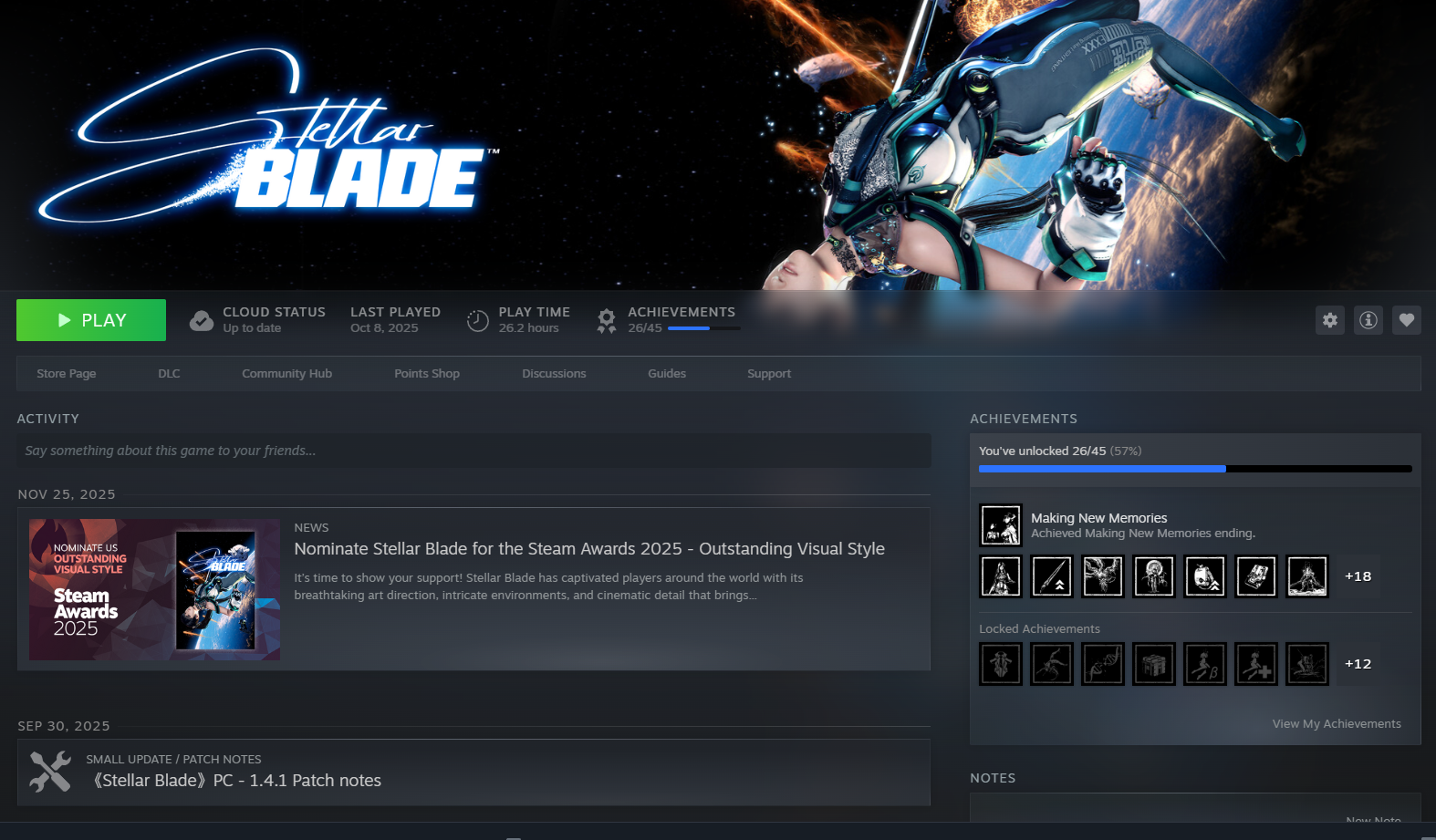This screenshot has height=840, width=1436.
Task: Click the 'SEP 30, 2025' date heading
Action: click(64, 726)
